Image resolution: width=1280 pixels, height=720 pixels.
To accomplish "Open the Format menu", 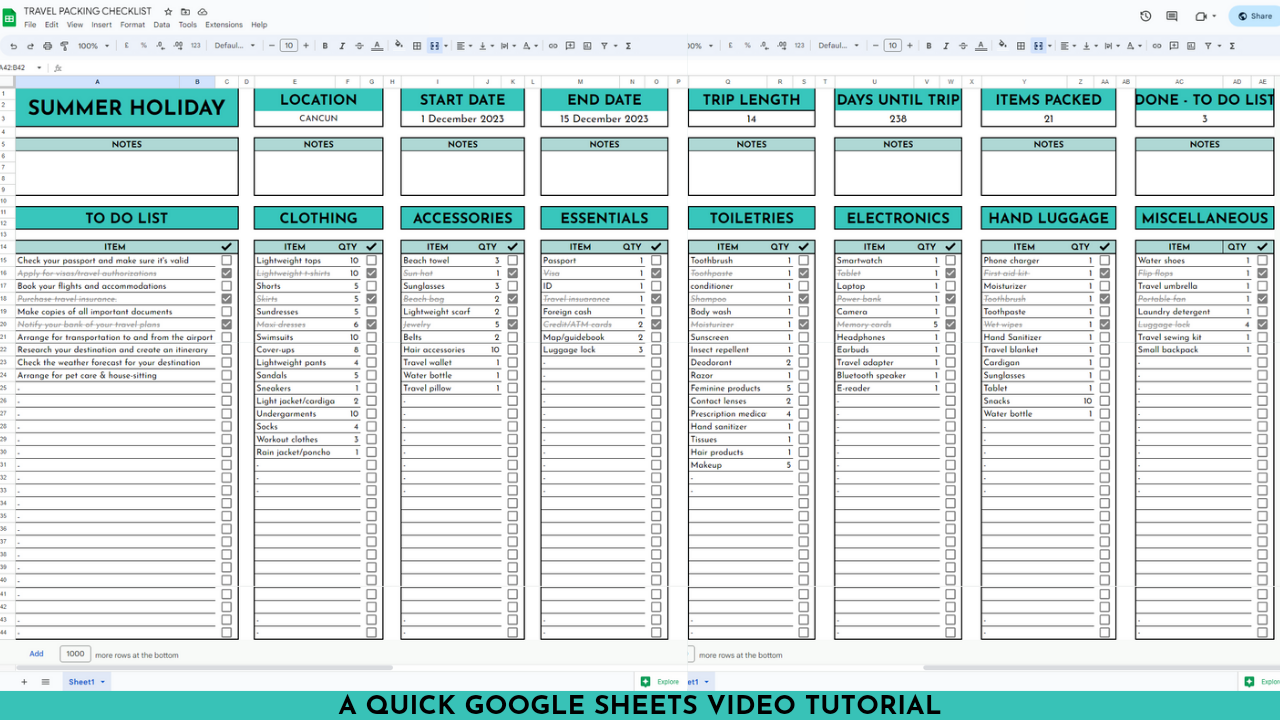I will tap(132, 25).
